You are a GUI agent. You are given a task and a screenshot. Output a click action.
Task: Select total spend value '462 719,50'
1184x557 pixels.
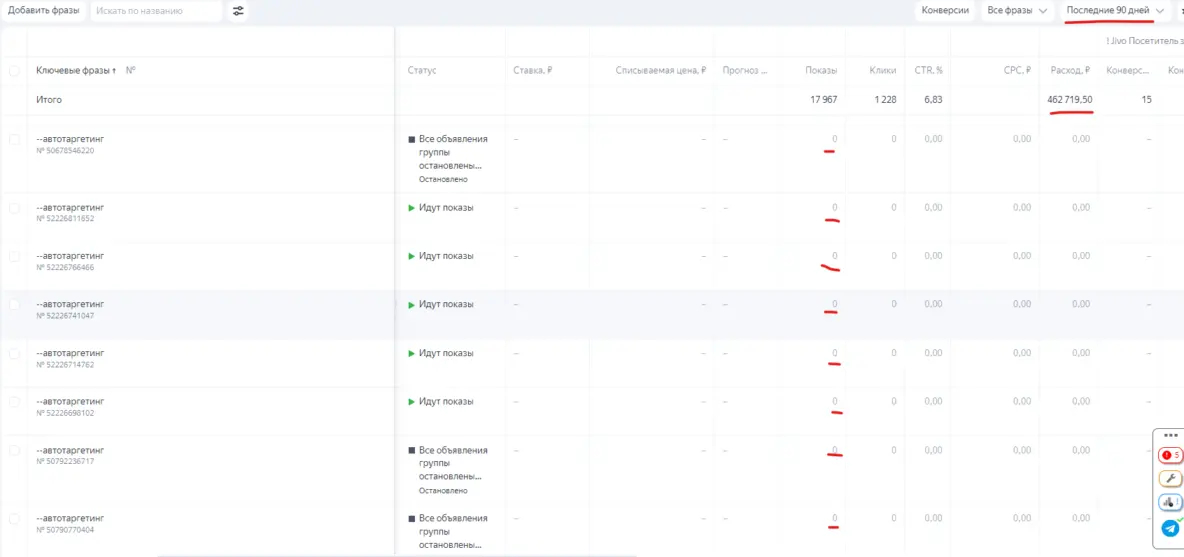tap(1070, 100)
